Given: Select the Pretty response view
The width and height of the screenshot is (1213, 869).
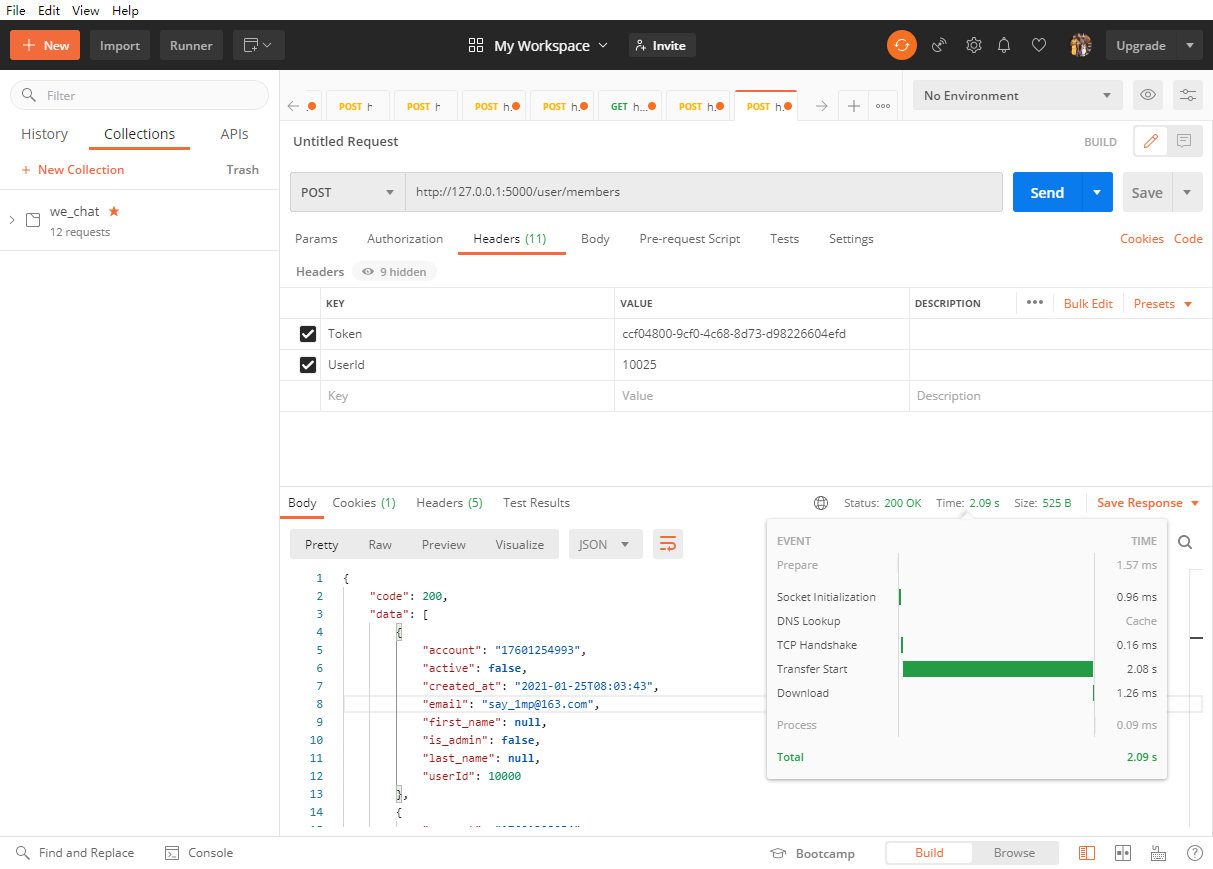Looking at the screenshot, I should click(x=322, y=544).
